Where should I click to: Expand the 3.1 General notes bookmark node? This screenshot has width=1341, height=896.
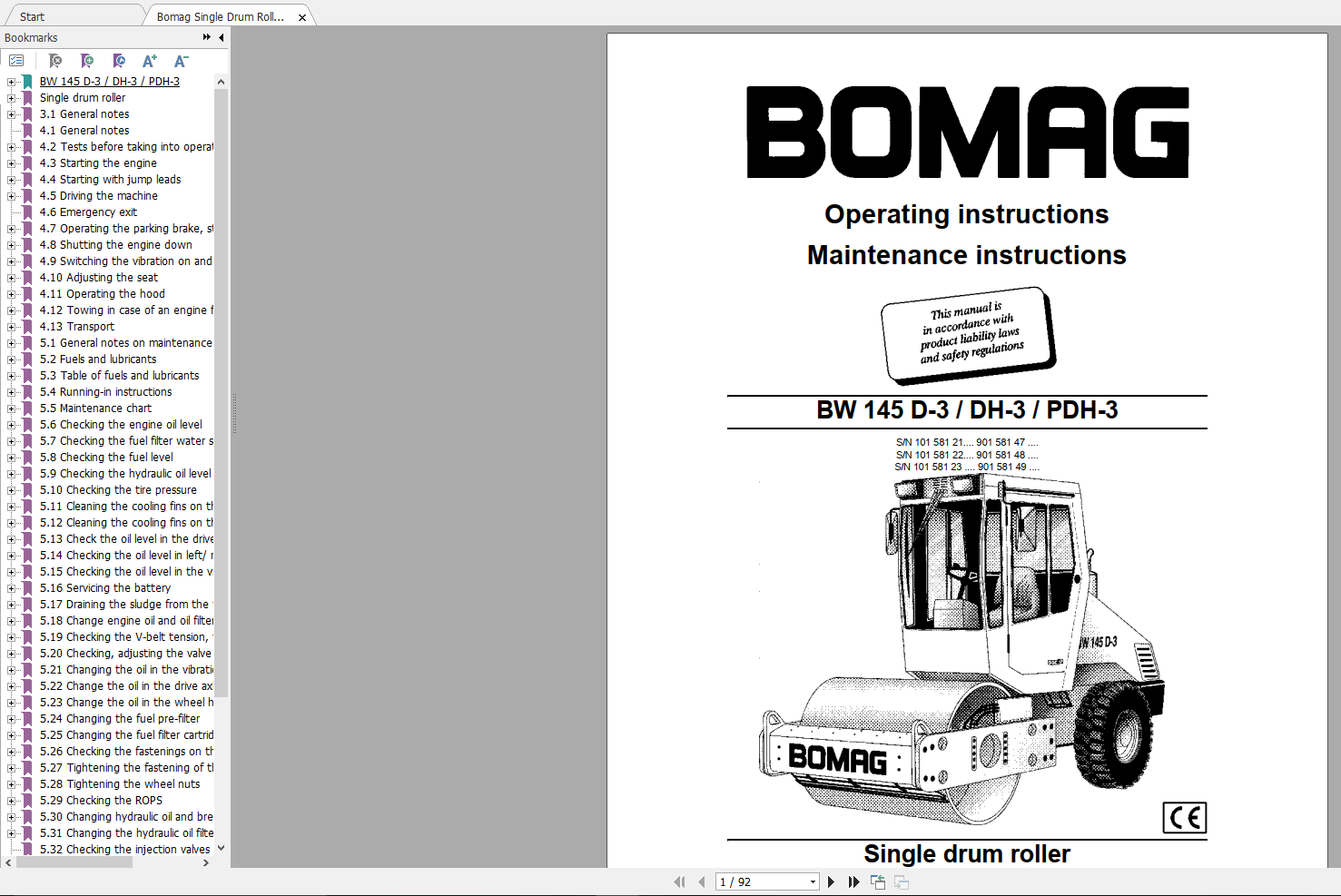[x=12, y=114]
